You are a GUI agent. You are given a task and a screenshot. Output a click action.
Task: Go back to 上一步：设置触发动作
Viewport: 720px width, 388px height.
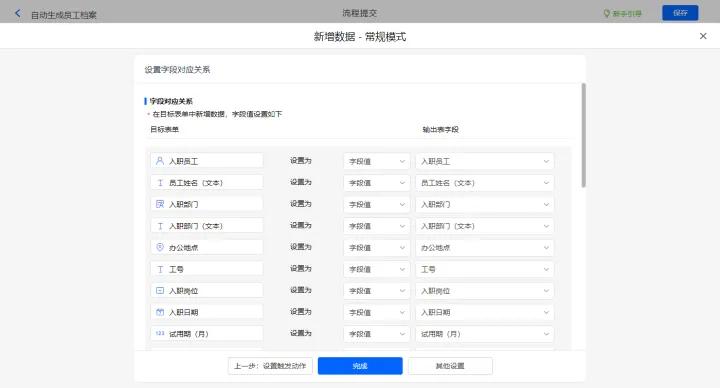click(270, 366)
